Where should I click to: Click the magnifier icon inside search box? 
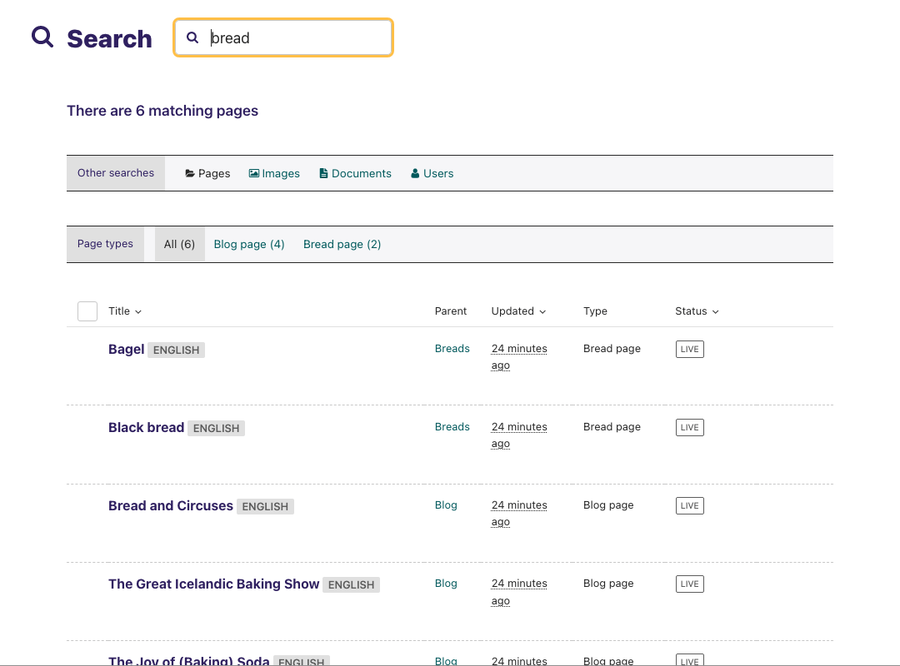tap(192, 37)
